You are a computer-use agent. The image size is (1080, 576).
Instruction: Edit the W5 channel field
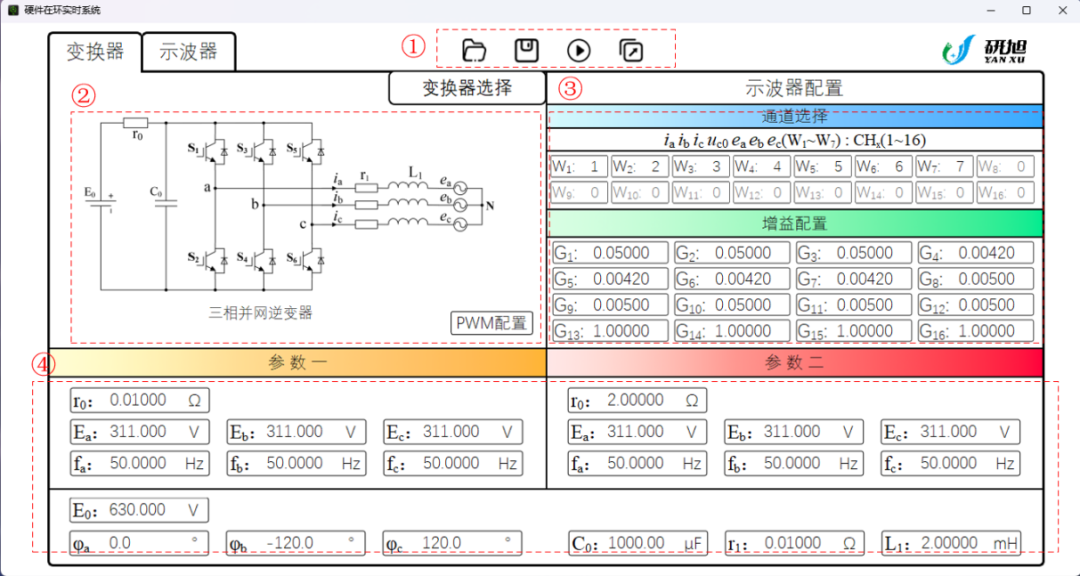pyautogui.click(x=822, y=167)
